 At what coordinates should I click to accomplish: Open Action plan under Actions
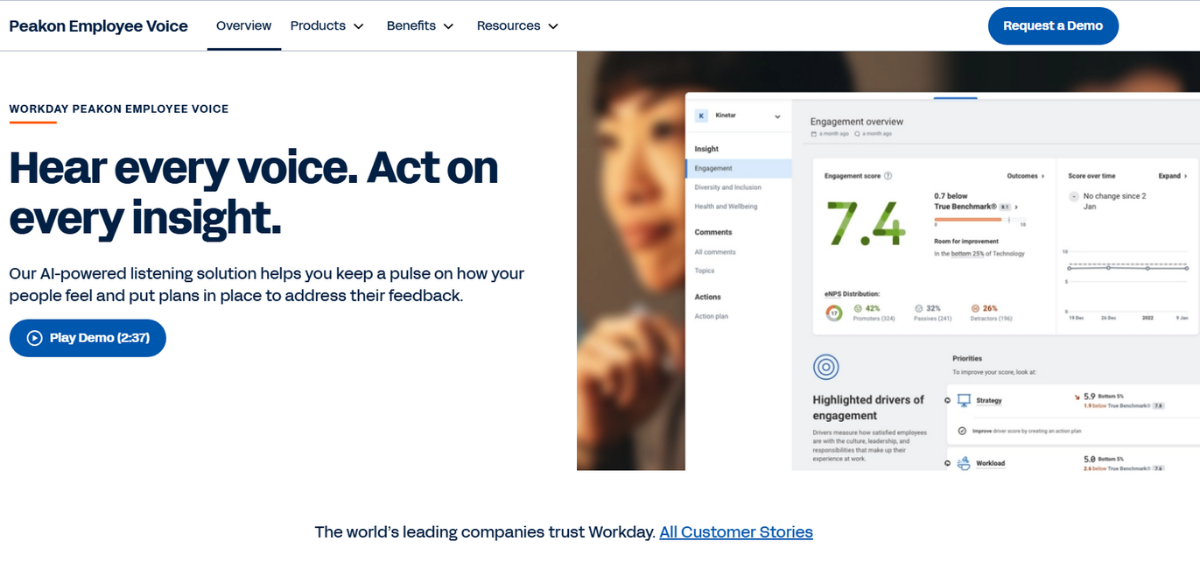pyautogui.click(x=711, y=317)
